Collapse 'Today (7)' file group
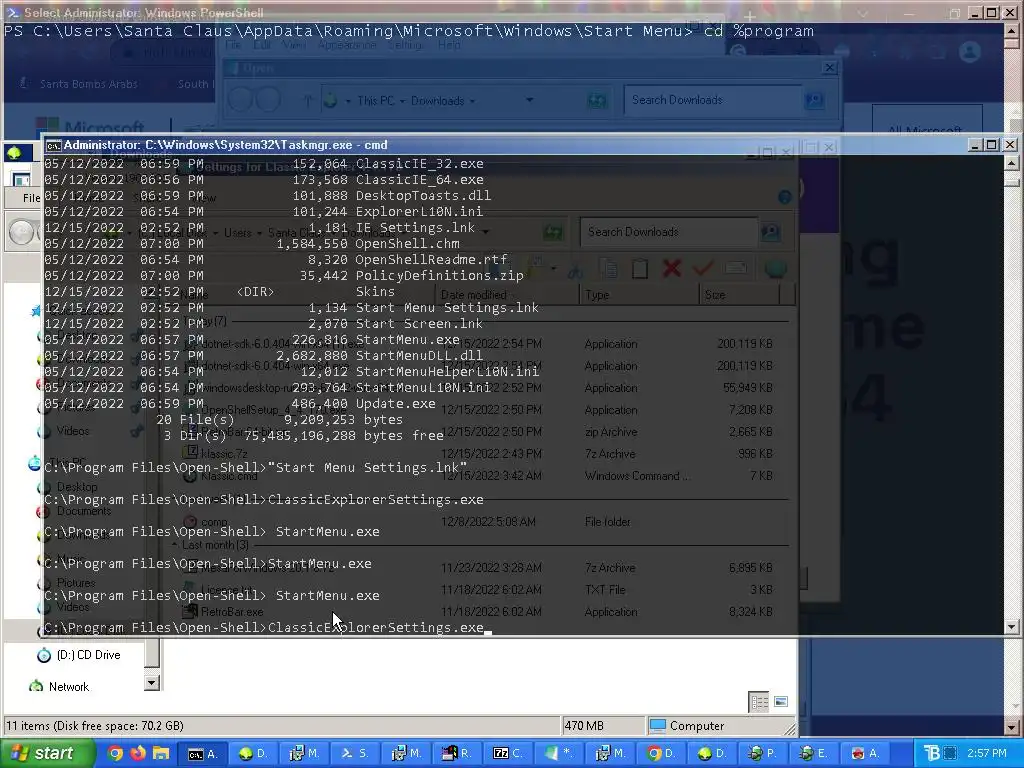This screenshot has height=768, width=1024. pos(174,321)
